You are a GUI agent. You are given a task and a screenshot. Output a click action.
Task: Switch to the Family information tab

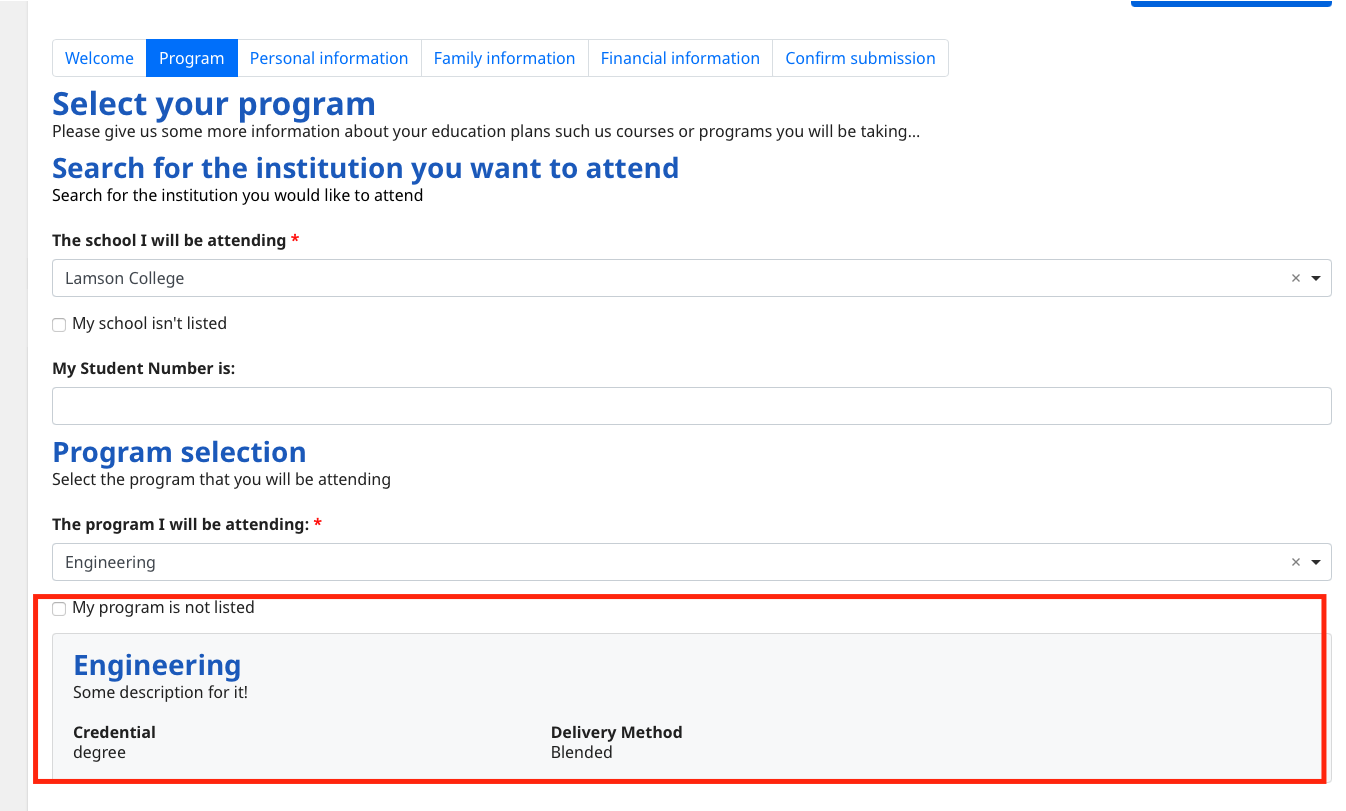(x=504, y=58)
